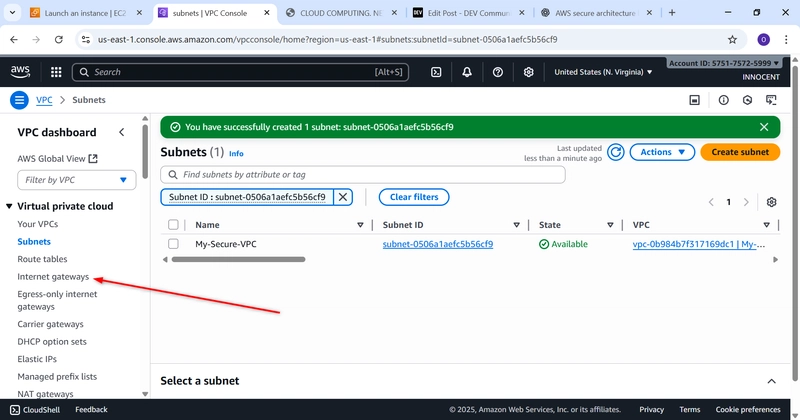View site information icon in address bar
The height and width of the screenshot is (420, 800).
[x=86, y=39]
